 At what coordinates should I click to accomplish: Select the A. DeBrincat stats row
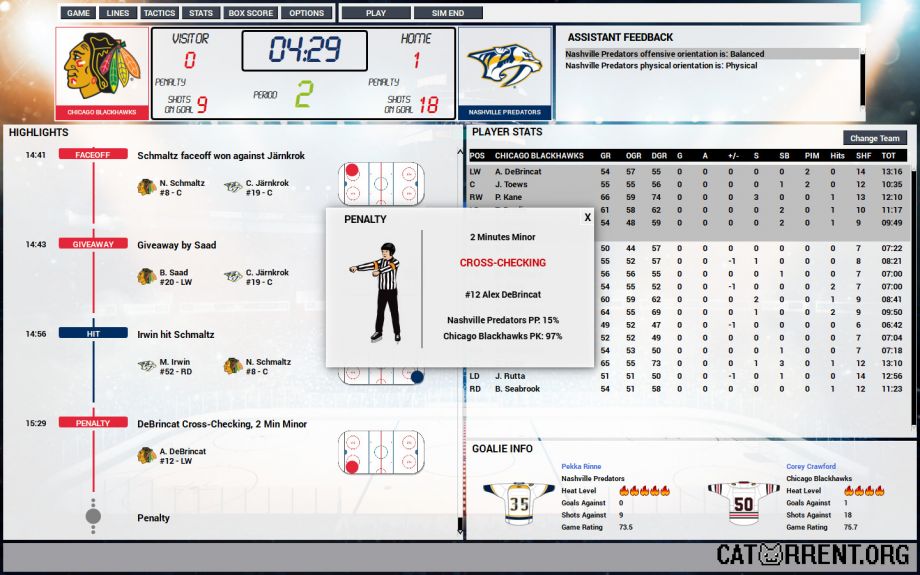(688, 171)
